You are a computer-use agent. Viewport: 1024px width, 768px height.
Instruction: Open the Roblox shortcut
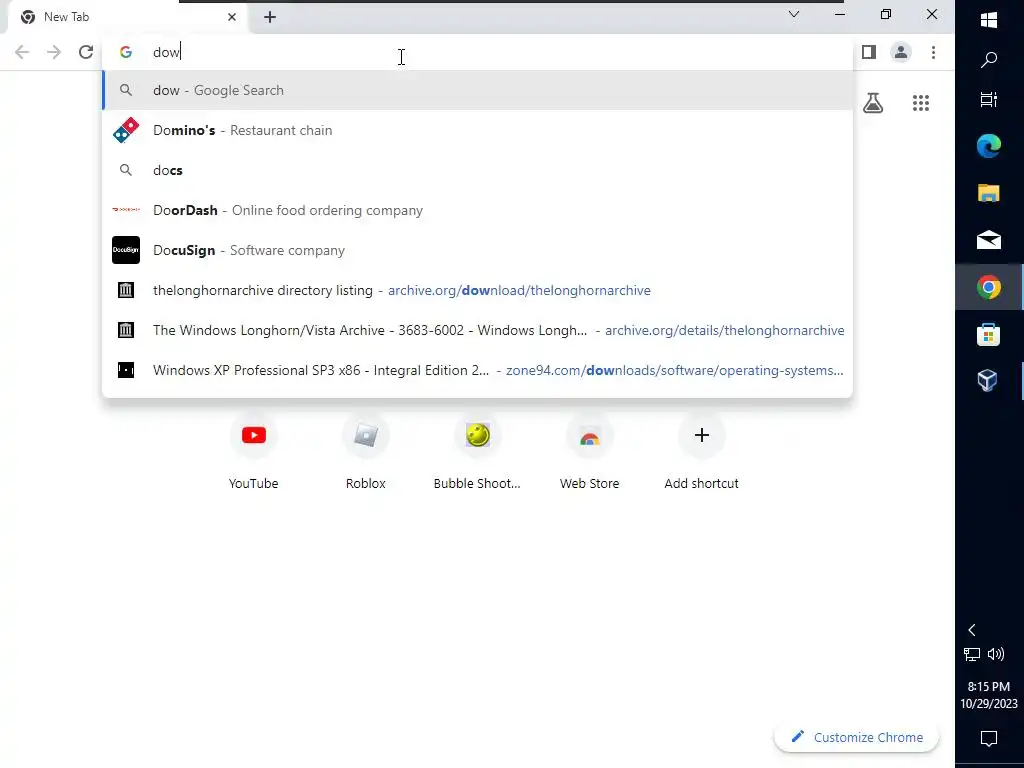click(x=366, y=453)
